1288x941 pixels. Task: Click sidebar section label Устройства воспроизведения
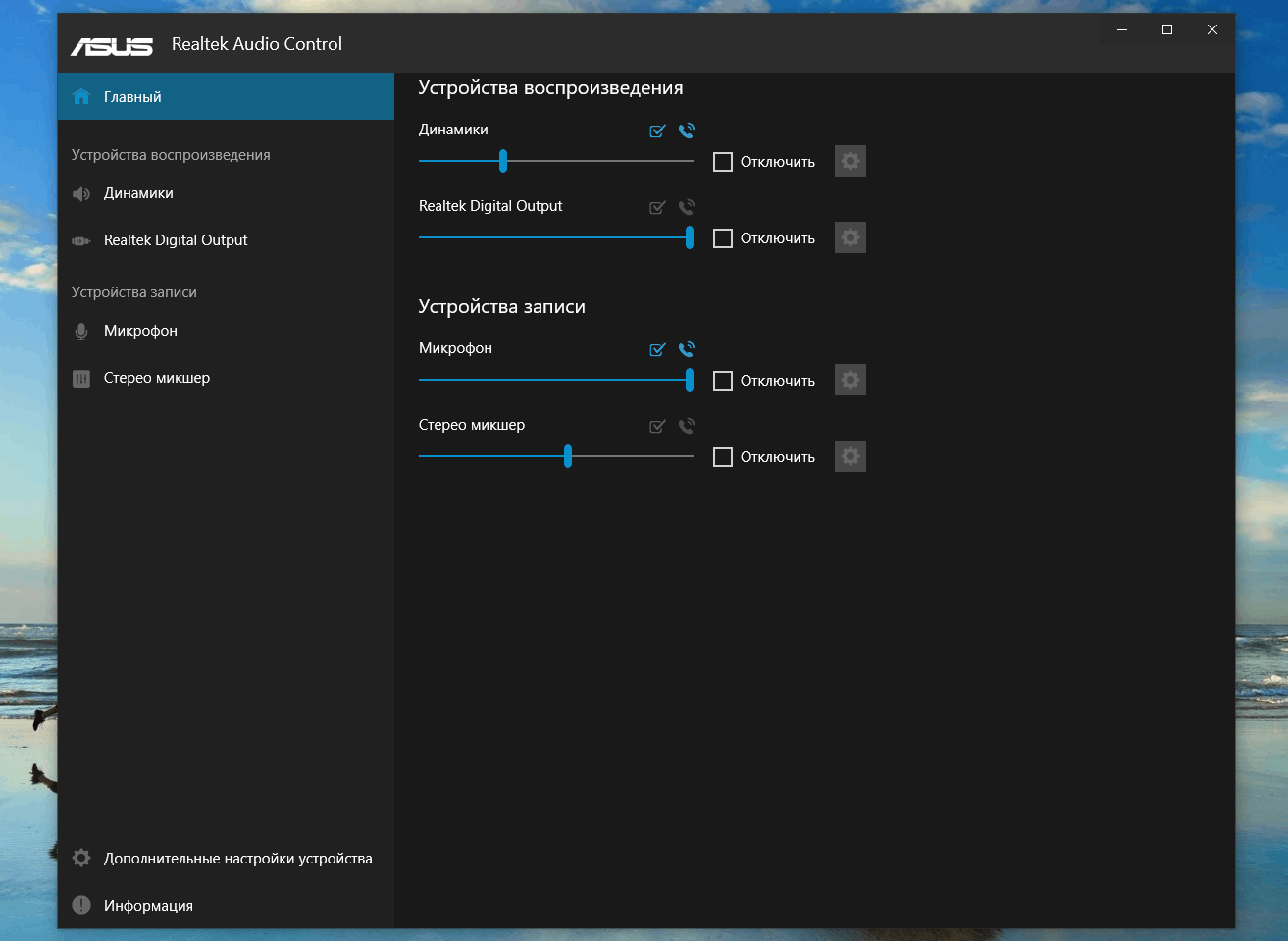click(171, 155)
